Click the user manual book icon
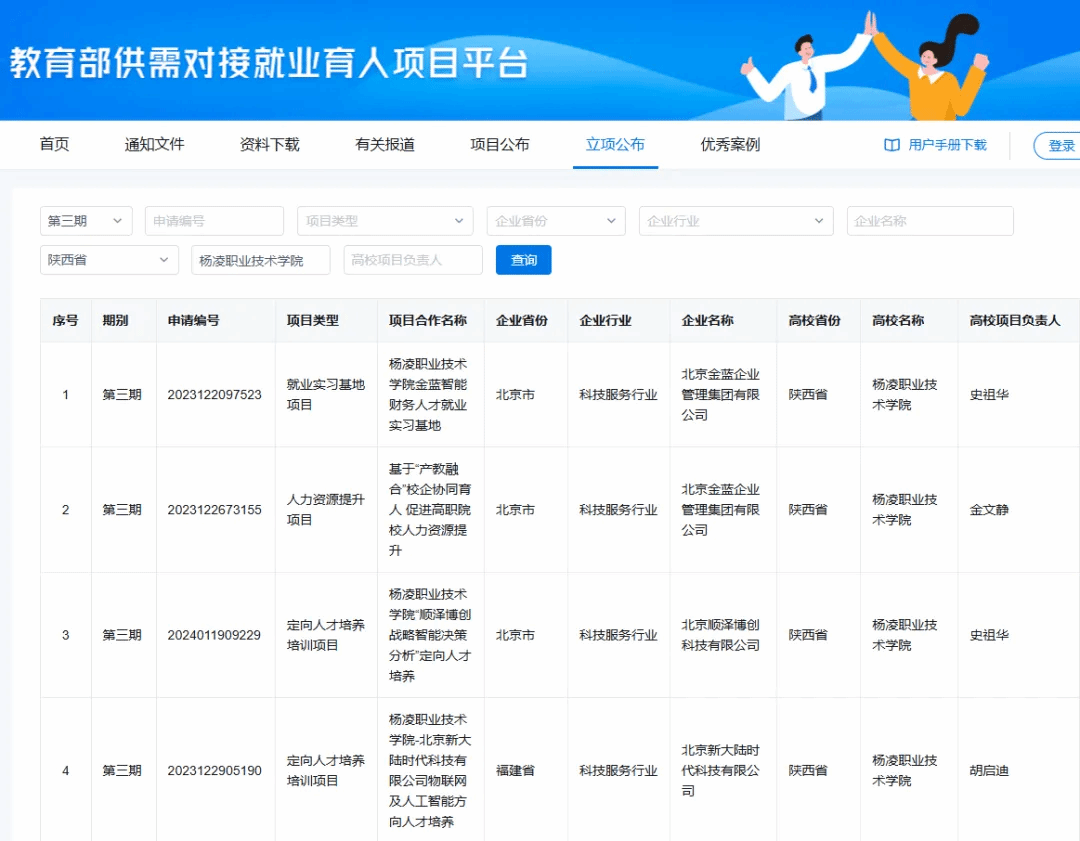This screenshot has width=1080, height=841. 892,146
